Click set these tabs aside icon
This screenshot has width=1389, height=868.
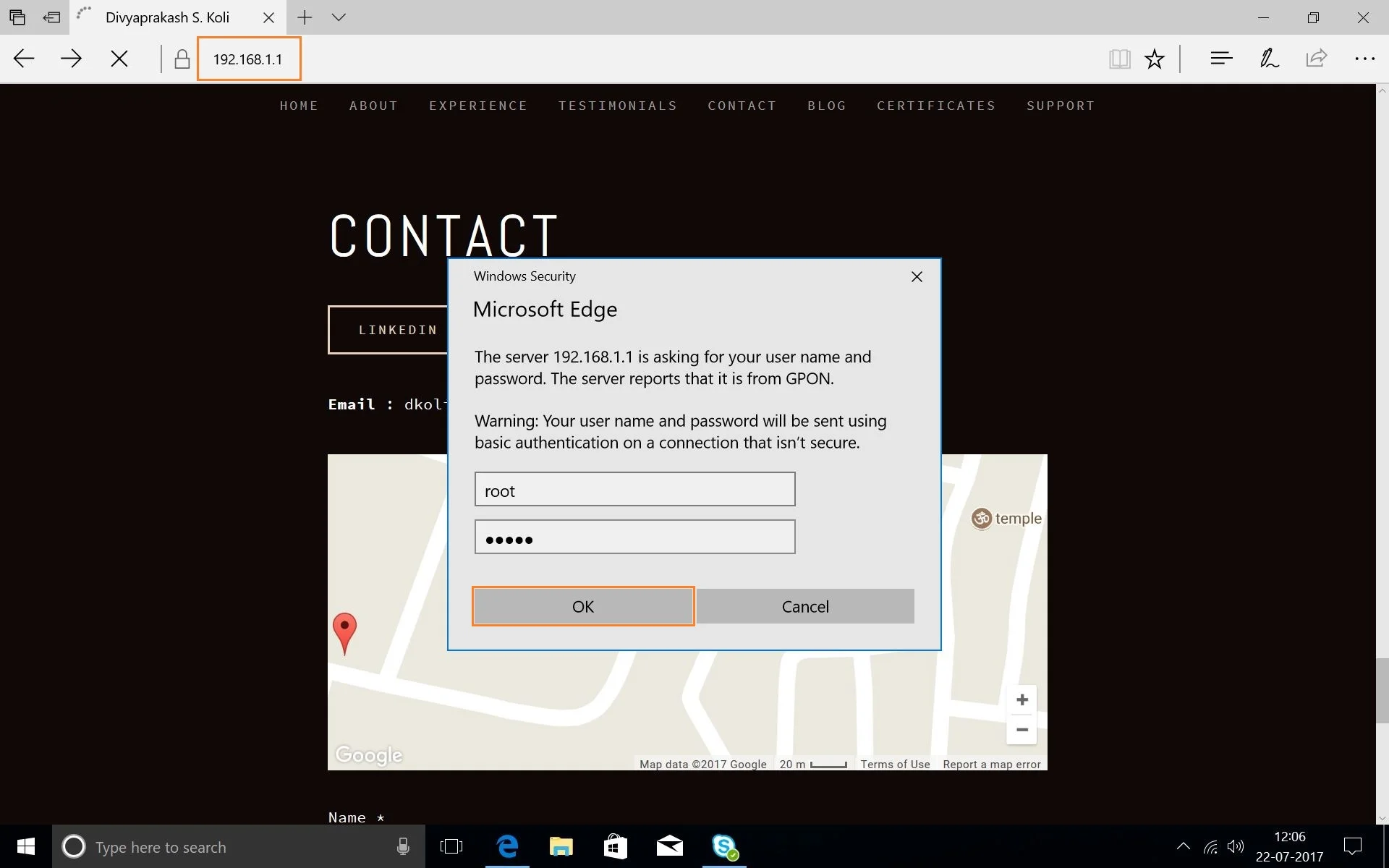click(51, 17)
